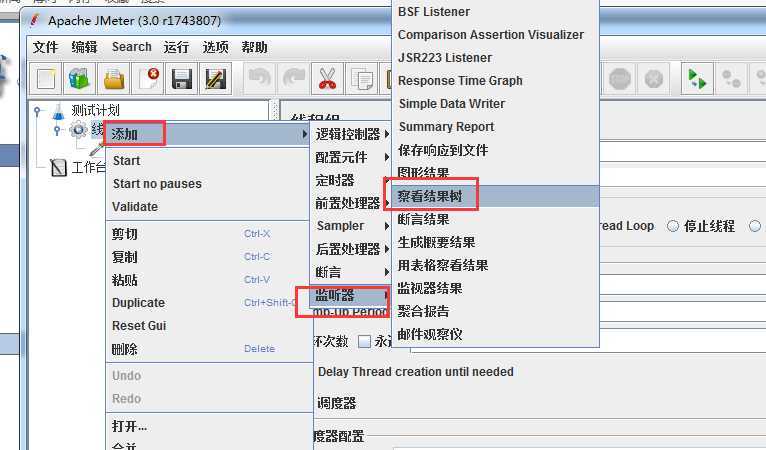Expand the 配置元件 submenu
Viewport: 766px width, 450px height.
[351, 157]
